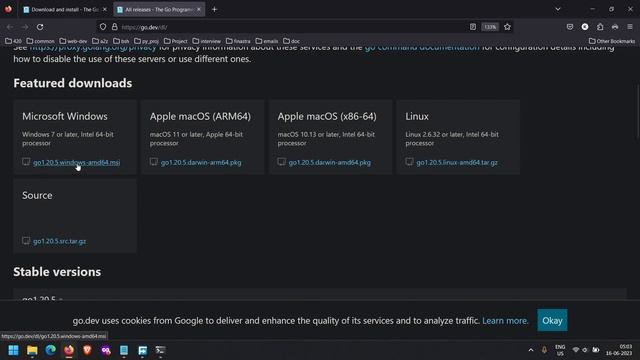Close the Download and install tab

click(x=104, y=9)
